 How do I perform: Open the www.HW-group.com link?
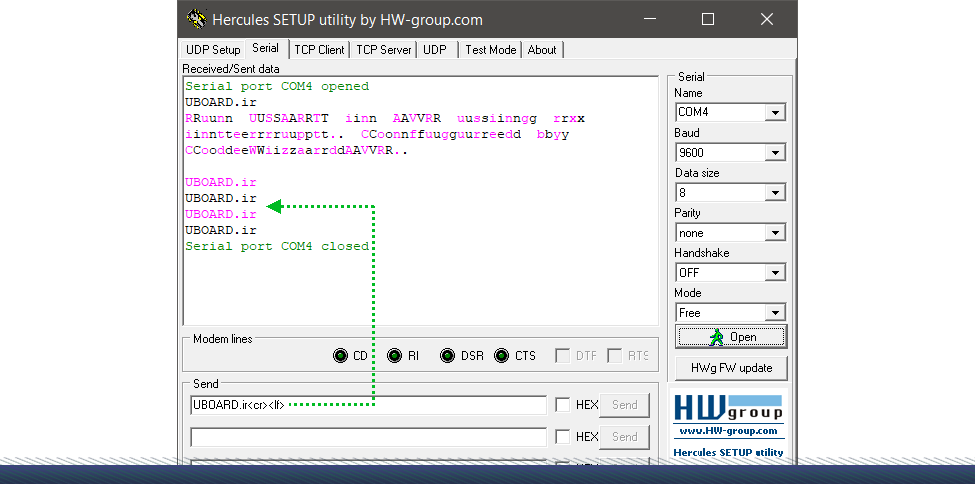point(729,431)
